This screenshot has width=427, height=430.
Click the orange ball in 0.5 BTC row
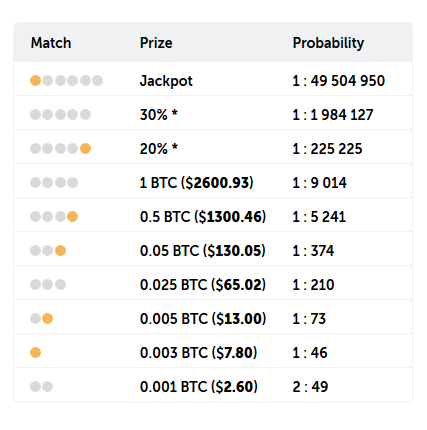(x=72, y=217)
